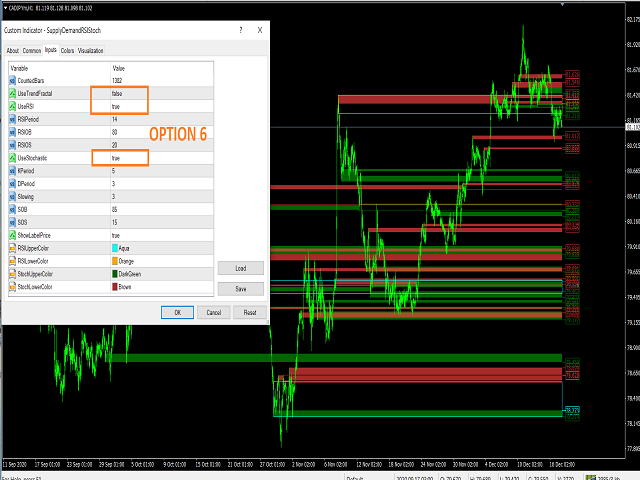
Task: Click the Cancel button
Action: tap(214, 313)
